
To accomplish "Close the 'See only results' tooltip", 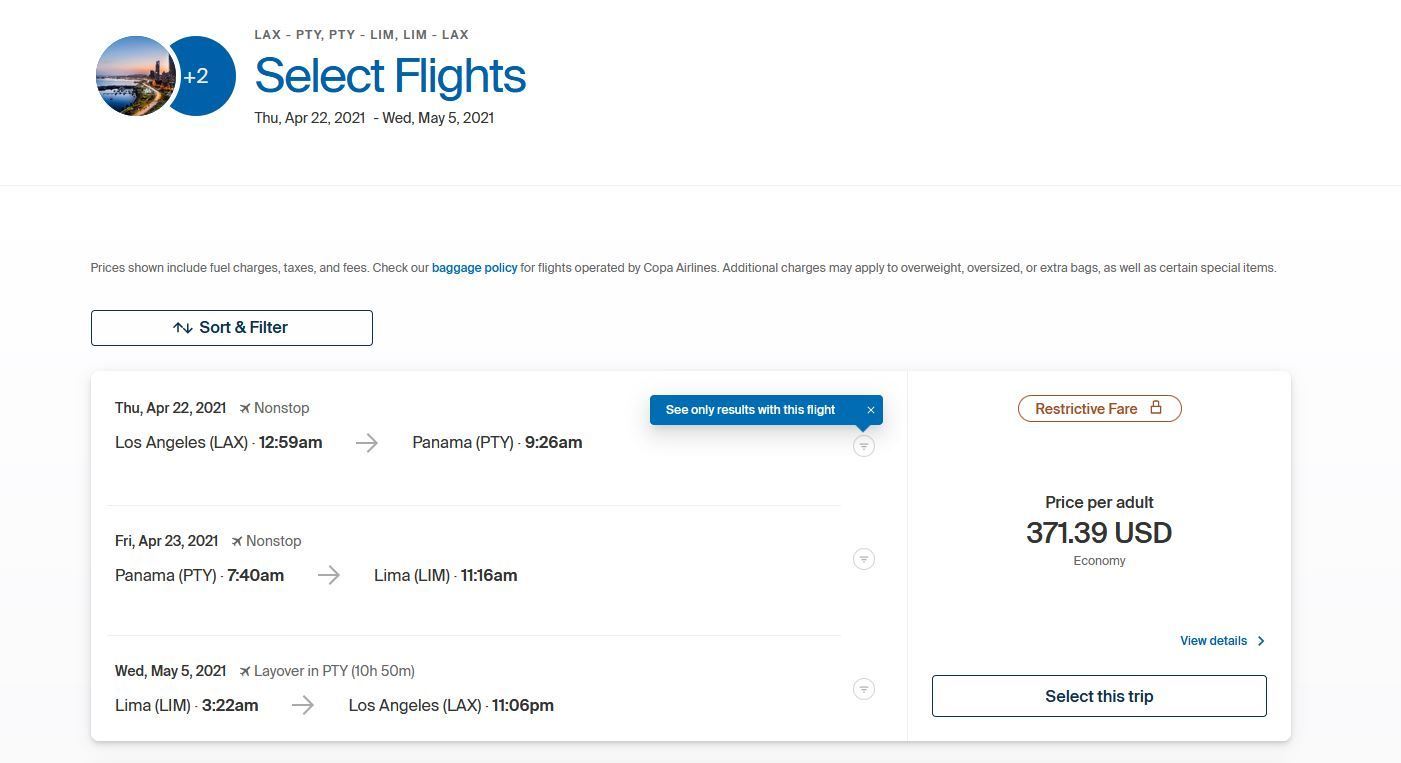I will [871, 410].
